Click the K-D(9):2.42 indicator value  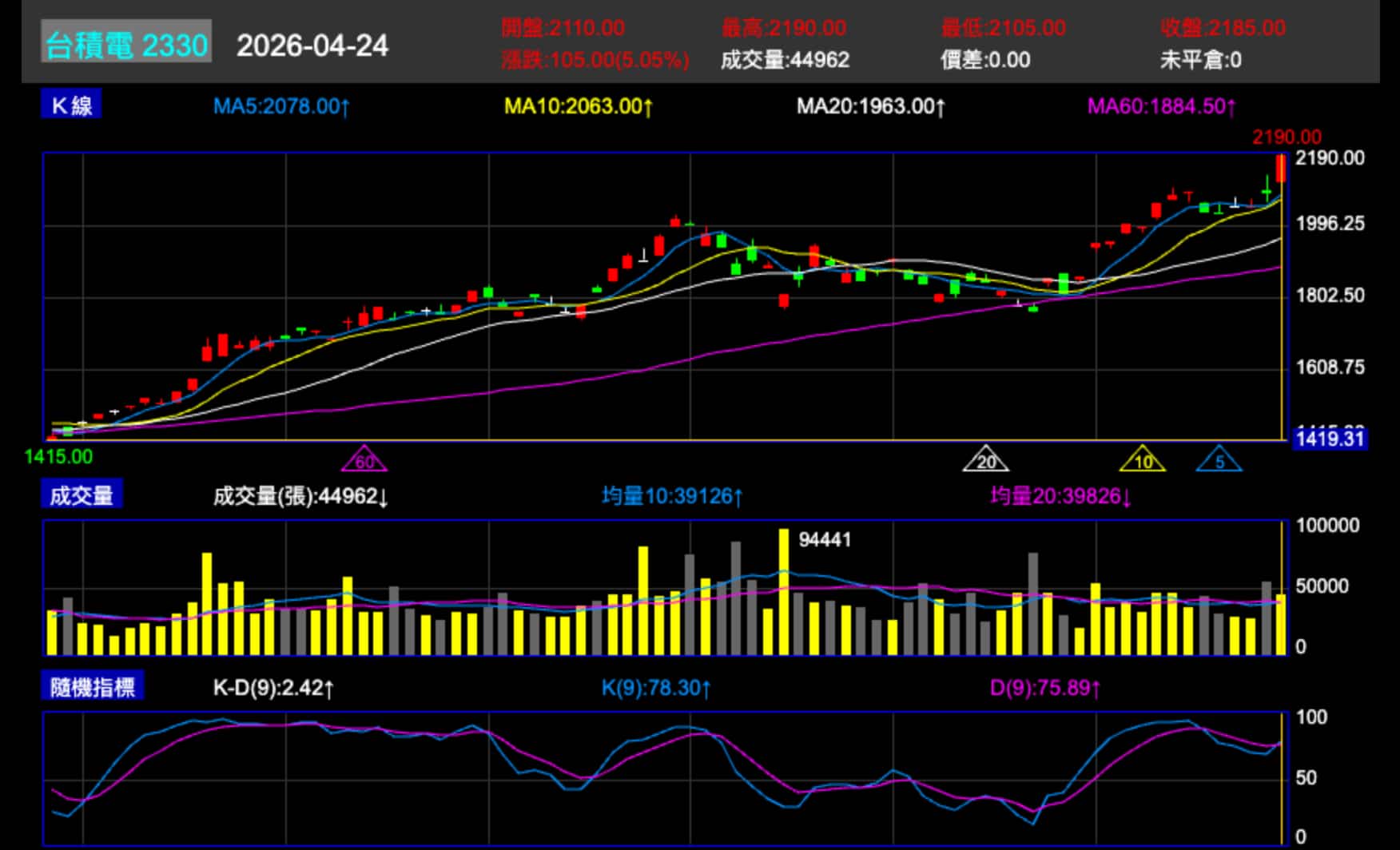pos(273,688)
